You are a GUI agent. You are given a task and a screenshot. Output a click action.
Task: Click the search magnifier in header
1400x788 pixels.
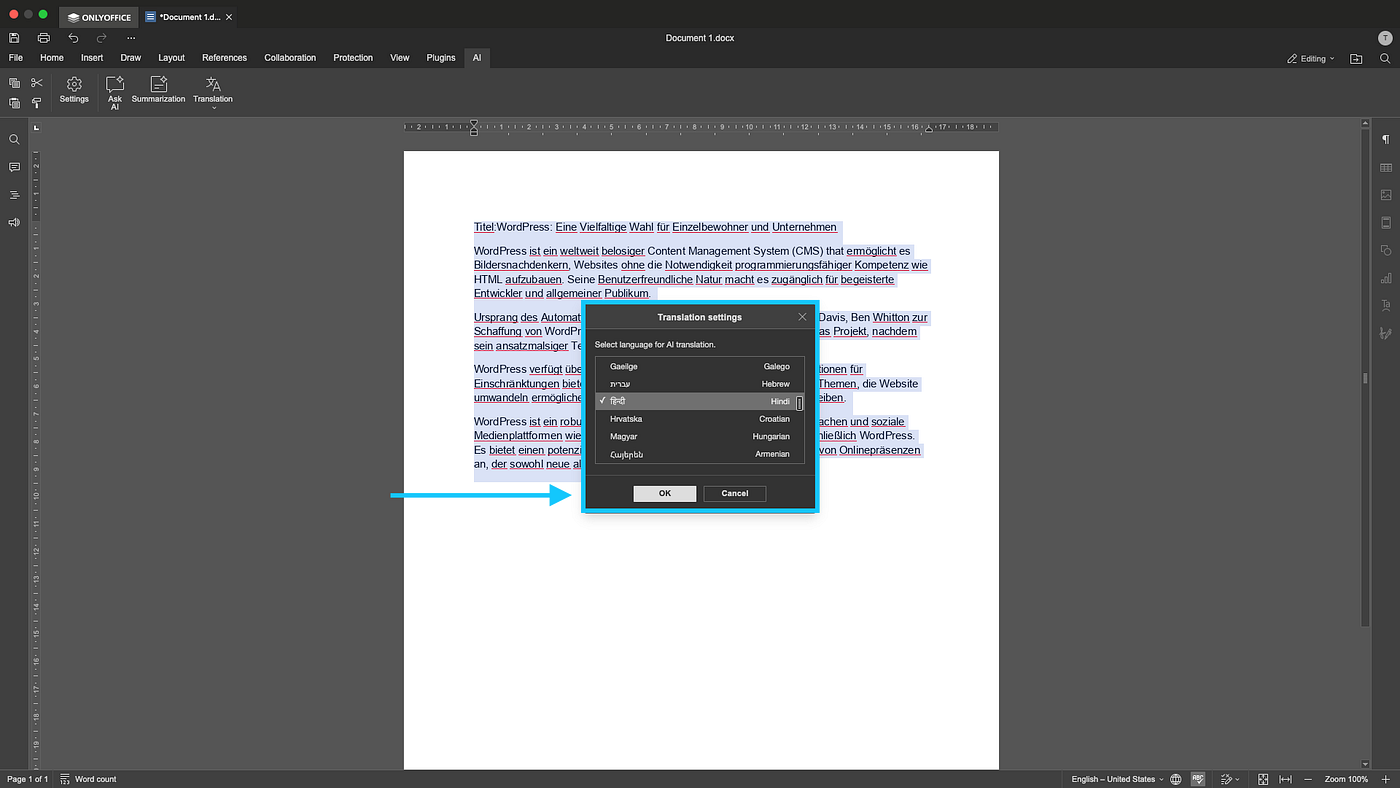coord(1385,59)
